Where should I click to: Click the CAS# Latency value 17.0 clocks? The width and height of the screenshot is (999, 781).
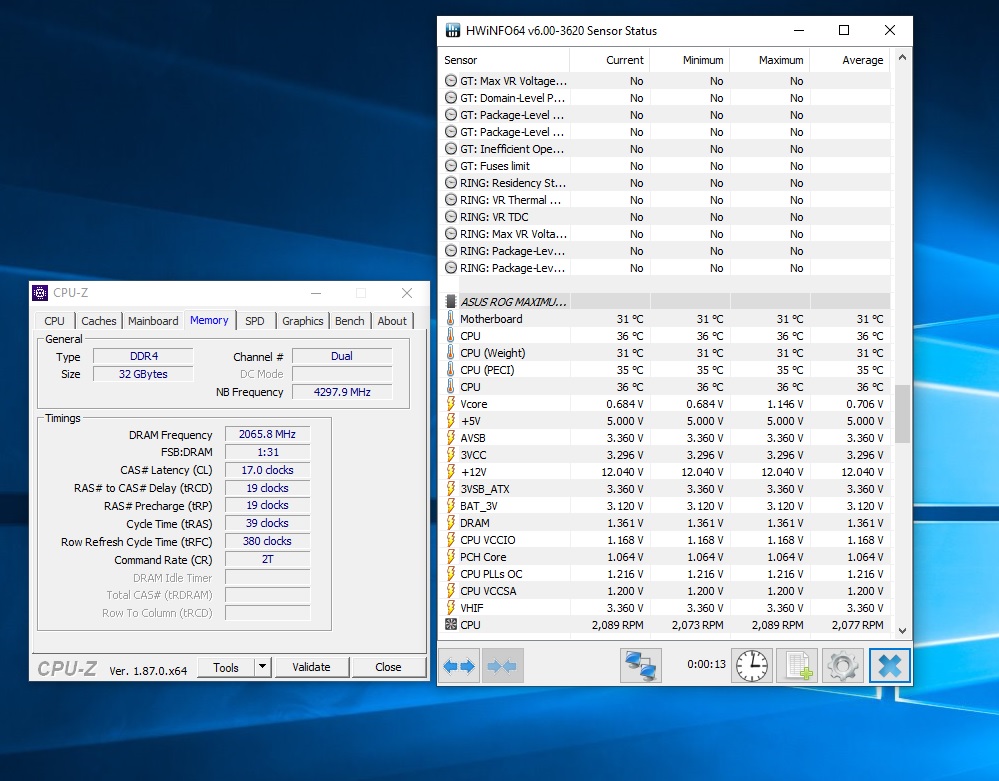click(268, 470)
